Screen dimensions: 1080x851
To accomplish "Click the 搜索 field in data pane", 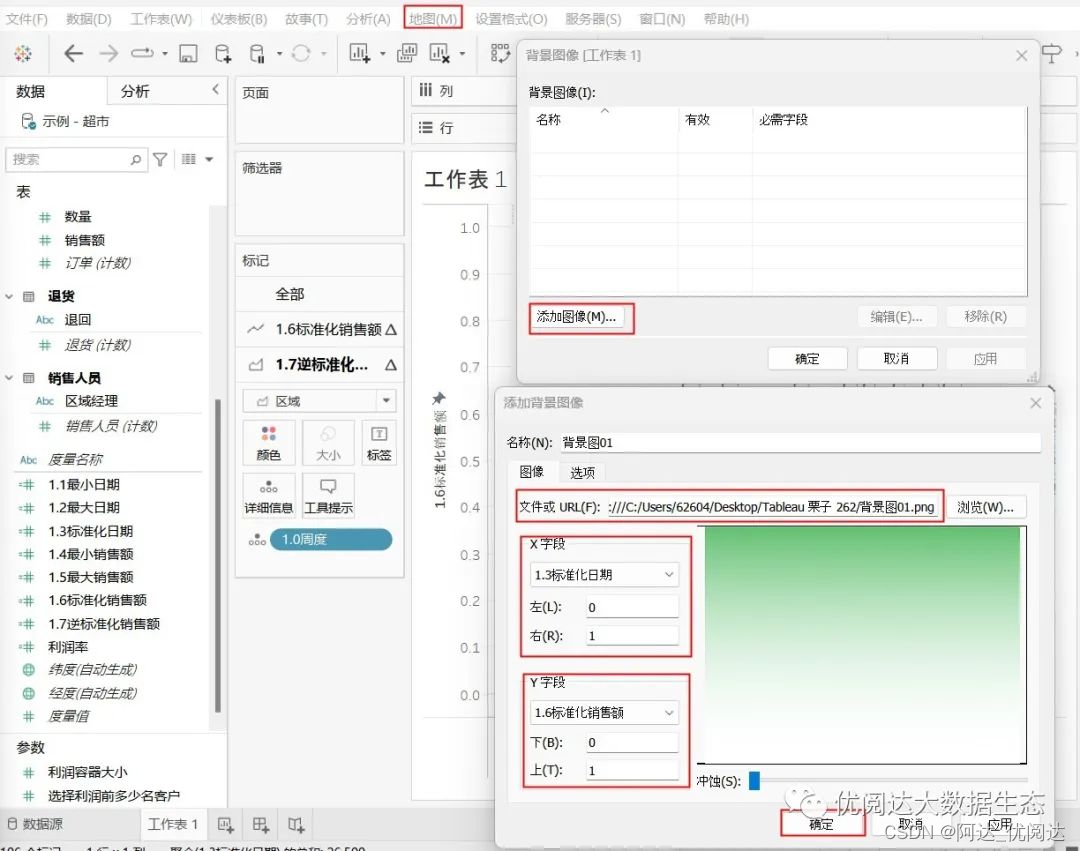I will click(x=76, y=160).
